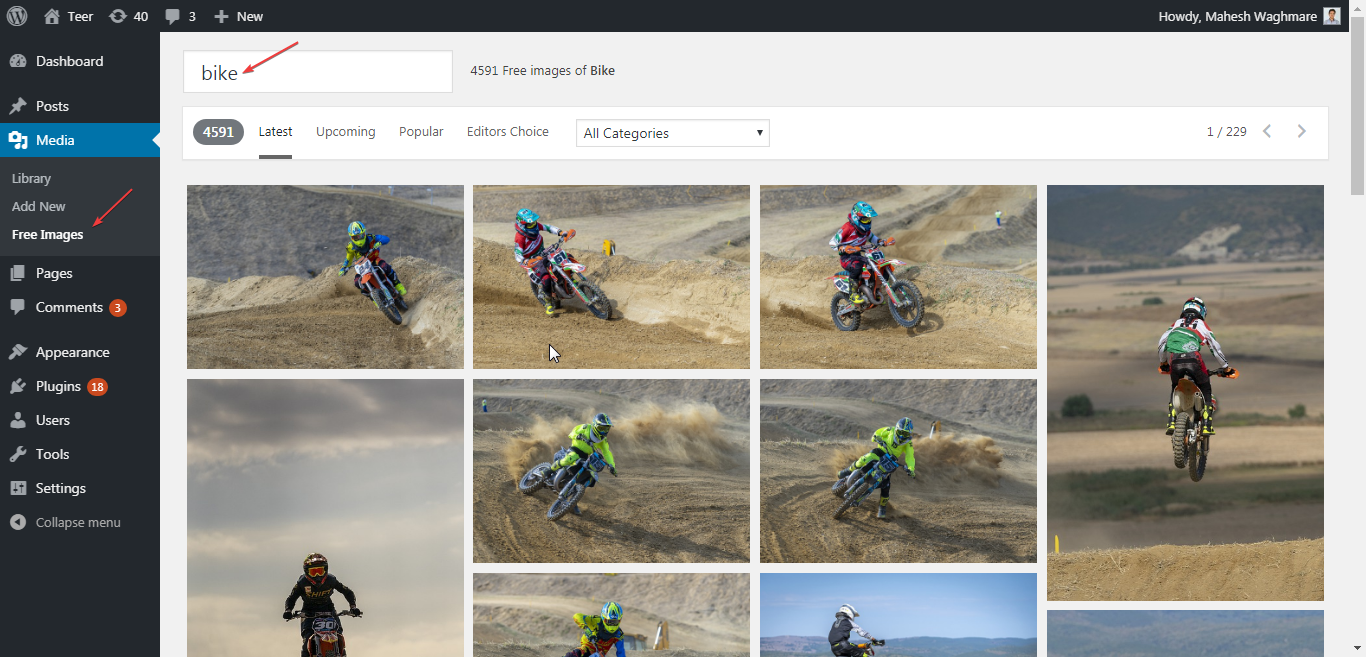
Task: Click the Collapse menu text
Action: pyautogui.click(x=78, y=522)
